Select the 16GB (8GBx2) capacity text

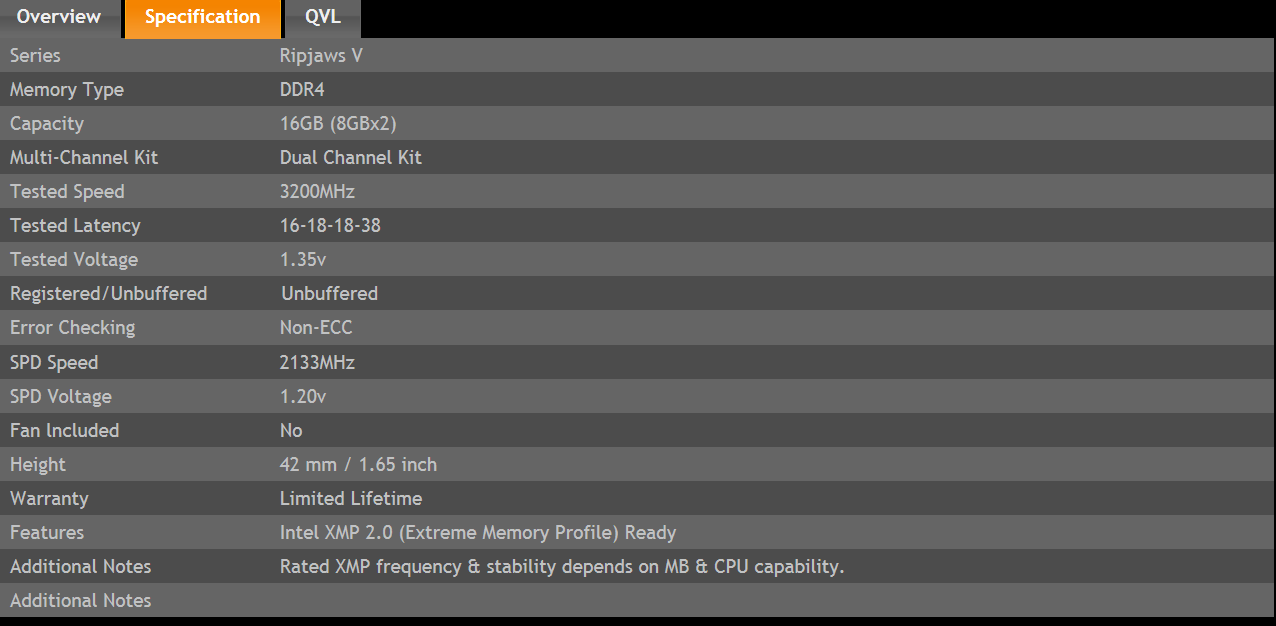pyautogui.click(x=339, y=124)
